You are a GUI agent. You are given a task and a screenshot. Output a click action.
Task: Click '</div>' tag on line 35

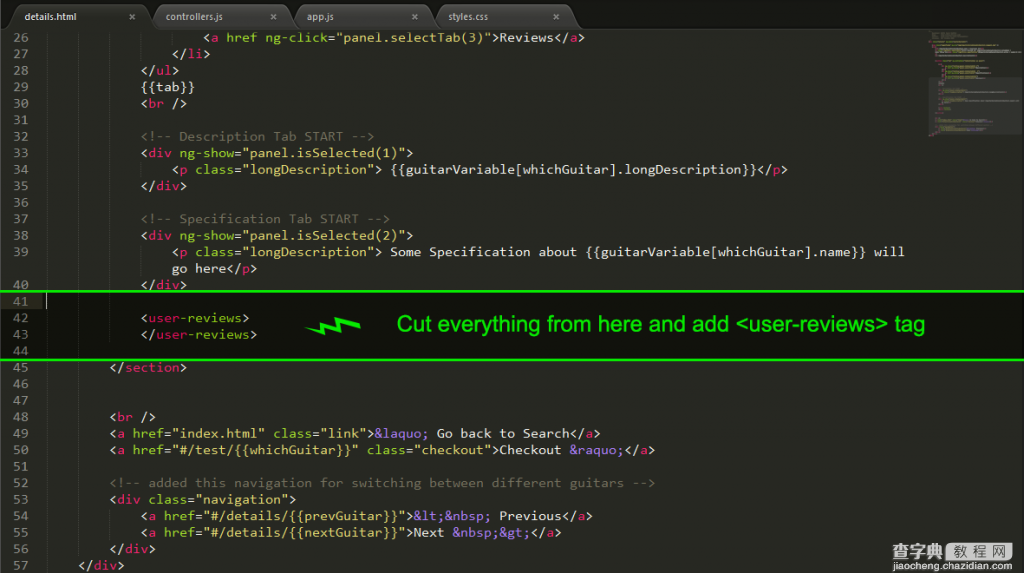pyautogui.click(x=164, y=186)
